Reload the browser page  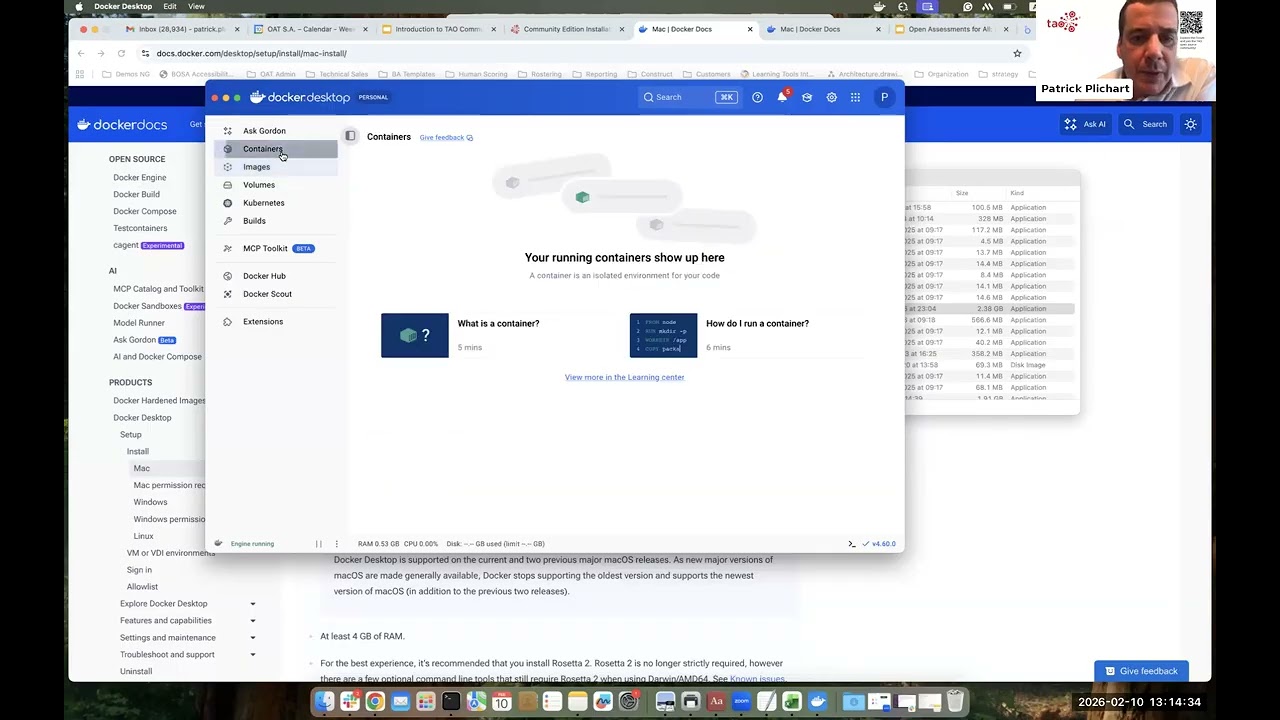click(121, 53)
